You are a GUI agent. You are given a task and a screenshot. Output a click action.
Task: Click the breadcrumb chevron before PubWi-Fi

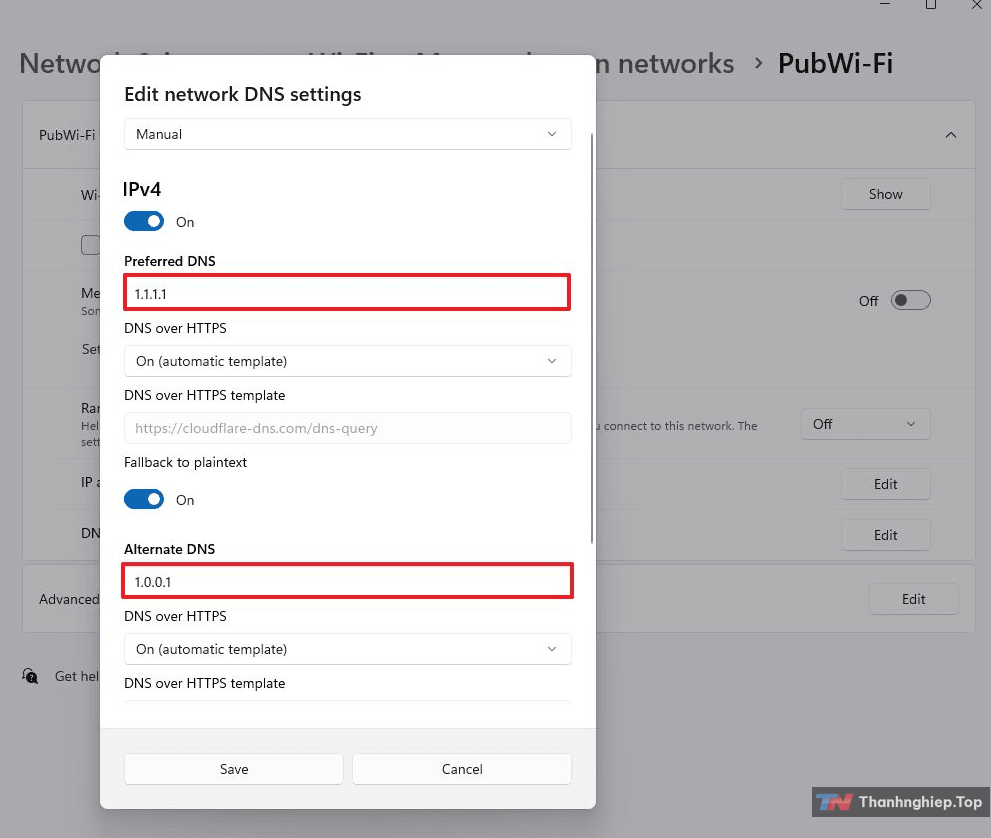coord(758,63)
